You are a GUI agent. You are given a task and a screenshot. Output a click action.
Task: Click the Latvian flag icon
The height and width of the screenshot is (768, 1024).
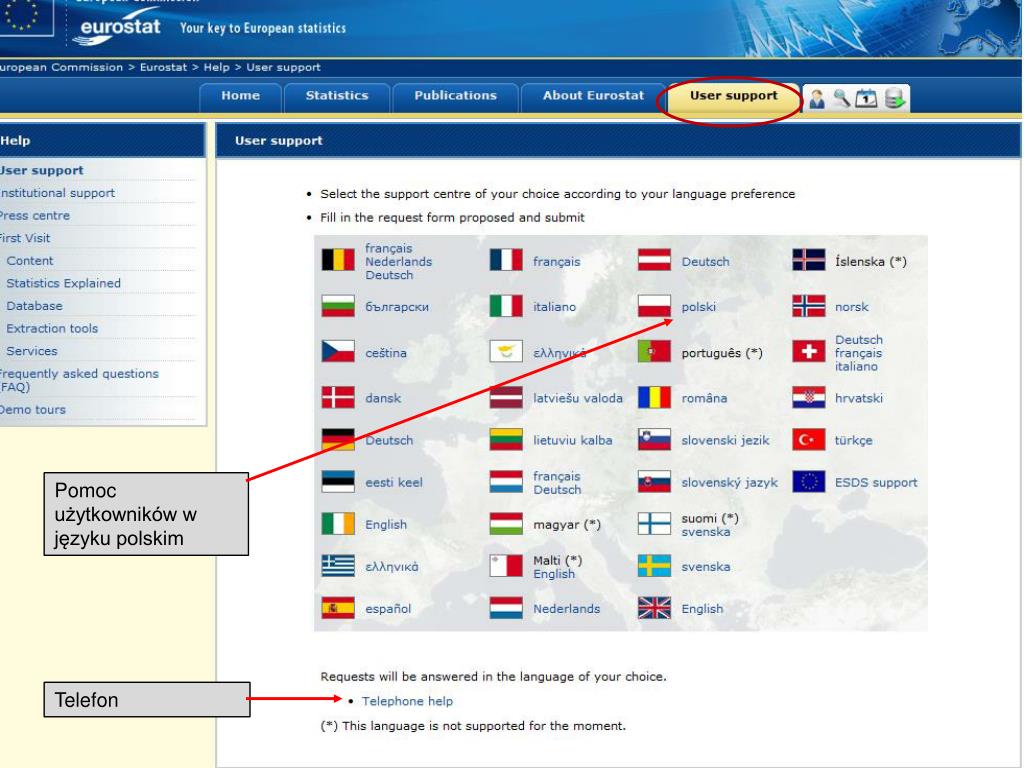506,397
